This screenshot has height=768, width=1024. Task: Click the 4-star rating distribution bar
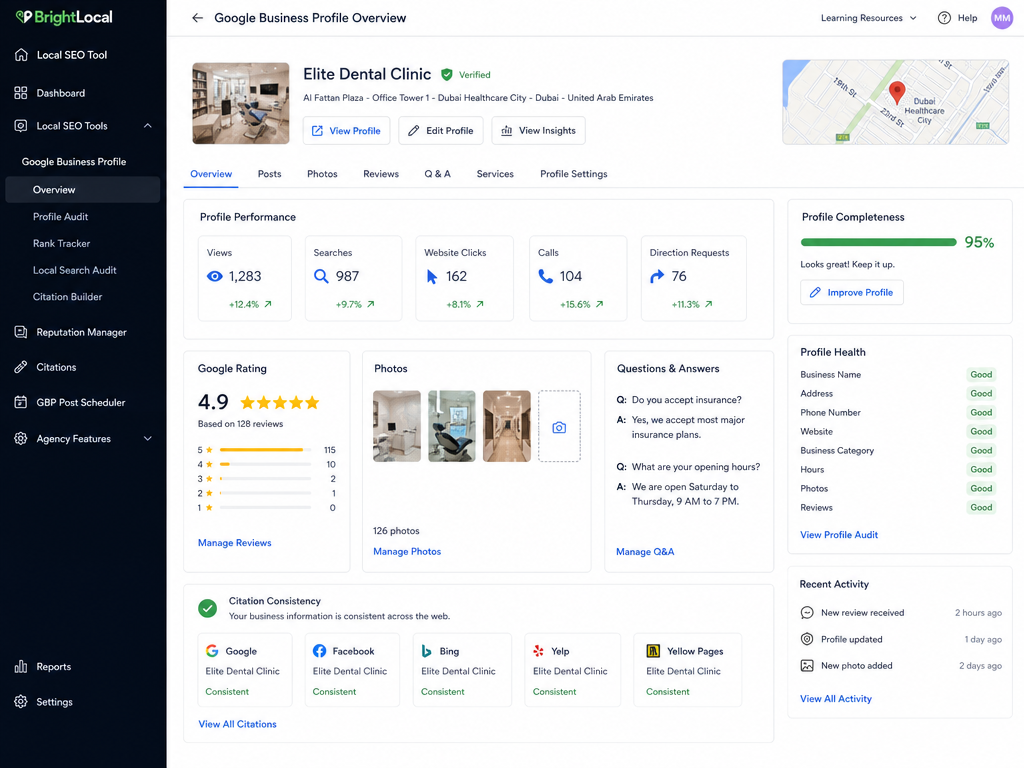pos(265,464)
